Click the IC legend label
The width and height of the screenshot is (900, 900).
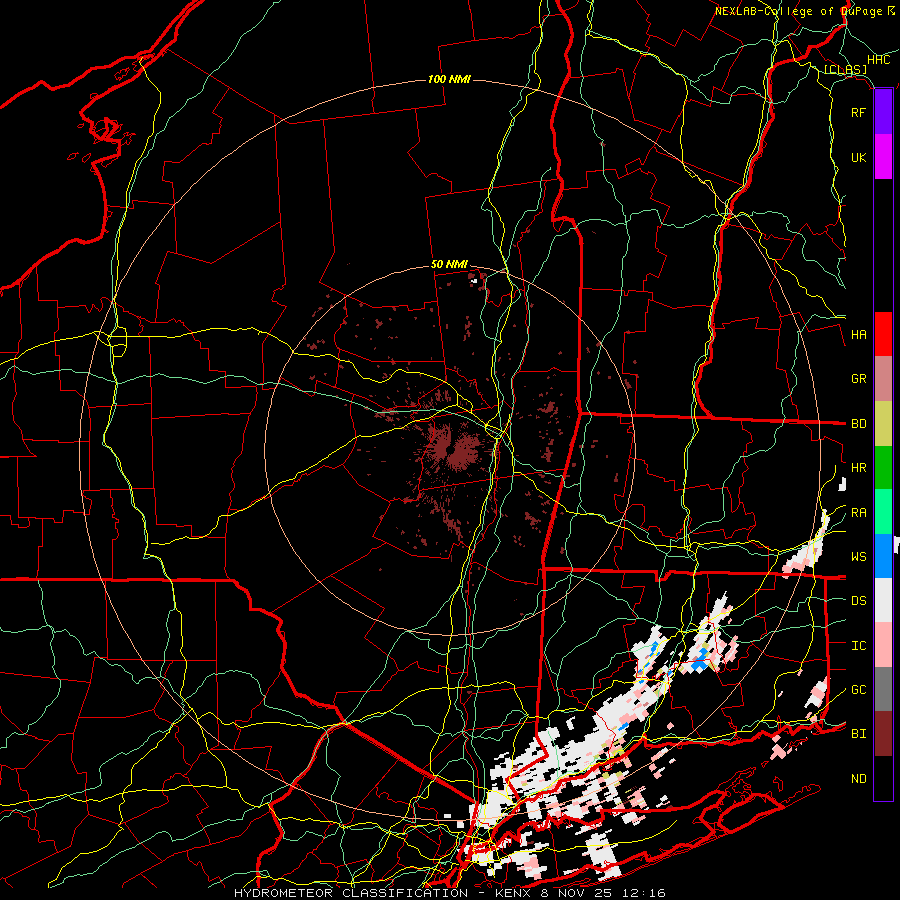pos(858,646)
